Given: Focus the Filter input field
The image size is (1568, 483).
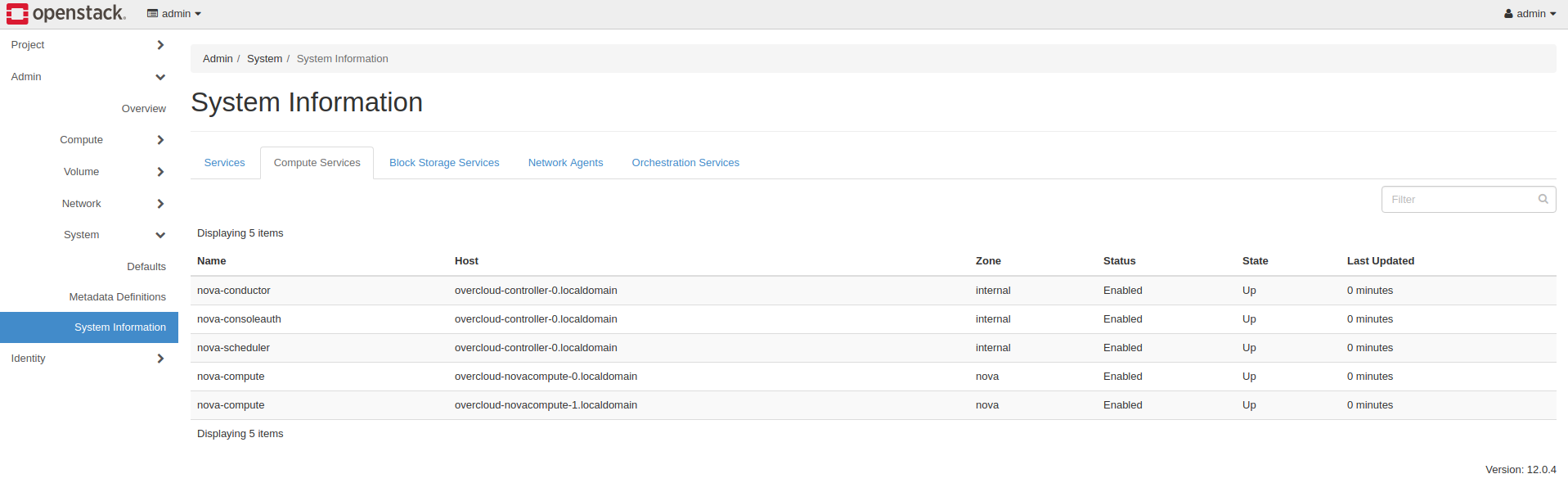Looking at the screenshot, I should pyautogui.click(x=1468, y=199).
